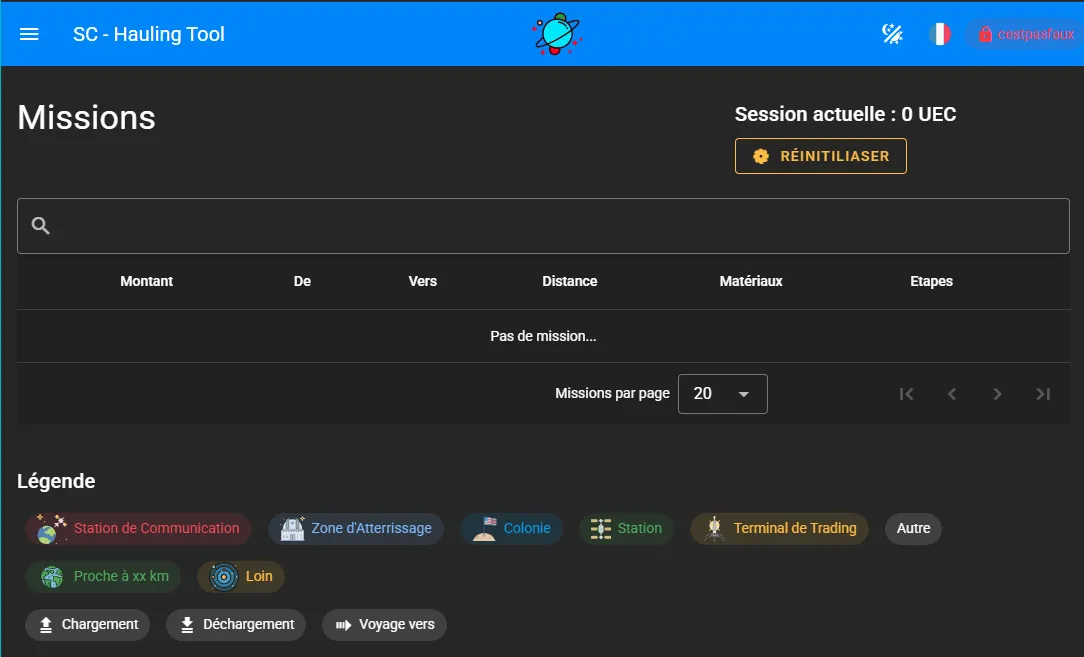This screenshot has height=657, width=1084.
Task: Open the Missions par page dropdown
Action: point(722,394)
